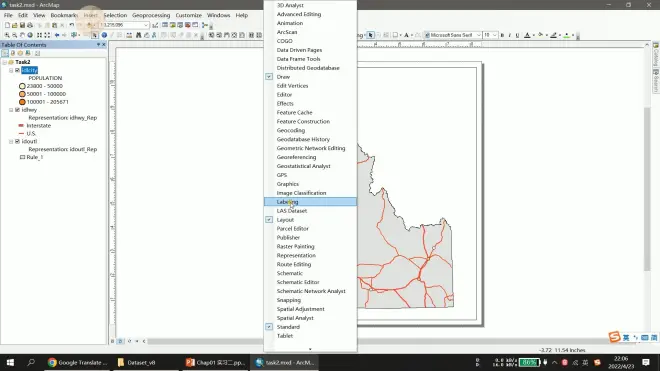Click the Open file icon
Image resolution: width=660 pixels, height=371 pixels.
click(x=15, y=25)
